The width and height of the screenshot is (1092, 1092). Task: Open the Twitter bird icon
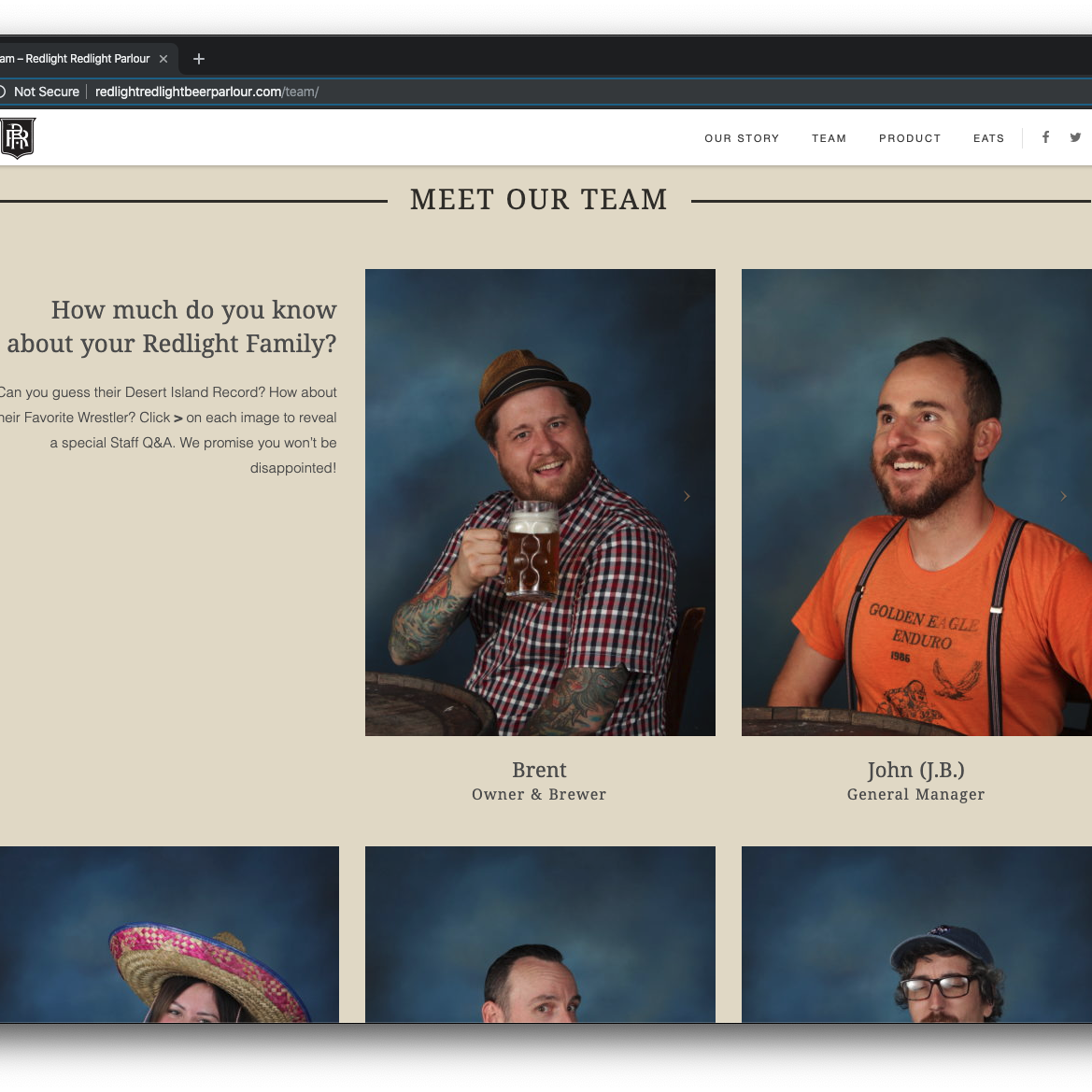pyautogui.click(x=1075, y=137)
